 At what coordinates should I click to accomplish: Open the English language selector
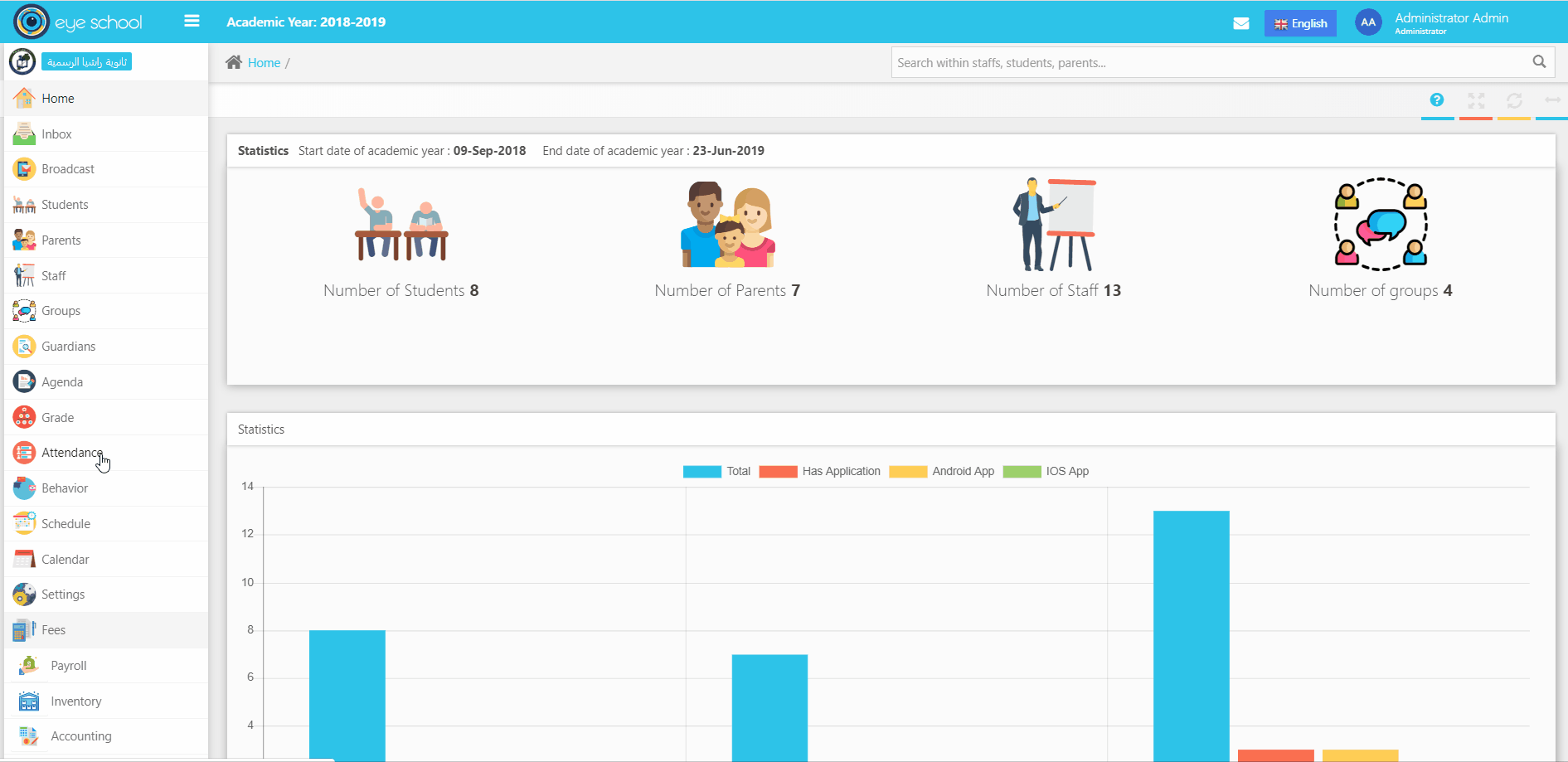(x=1299, y=23)
